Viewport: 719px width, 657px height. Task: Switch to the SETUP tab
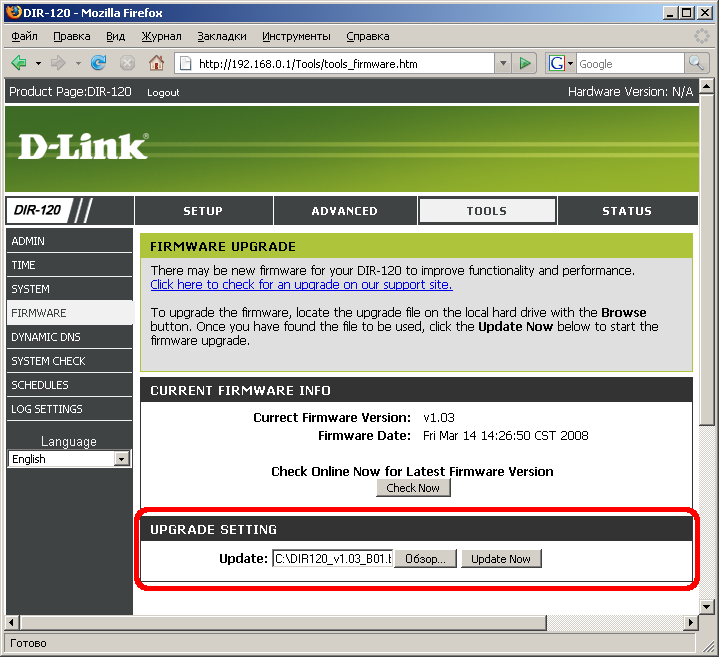tap(203, 211)
